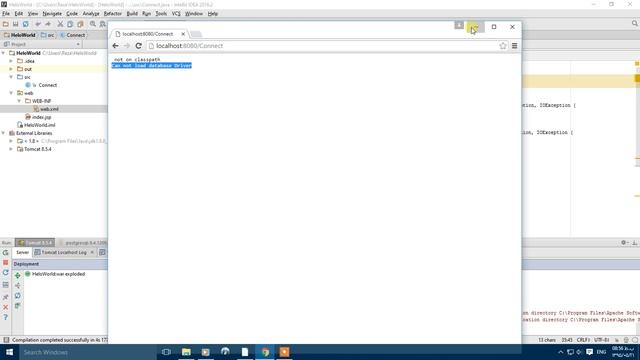Click the Connect breadcrumb
The width and height of the screenshot is (640, 360).
(x=73, y=35)
